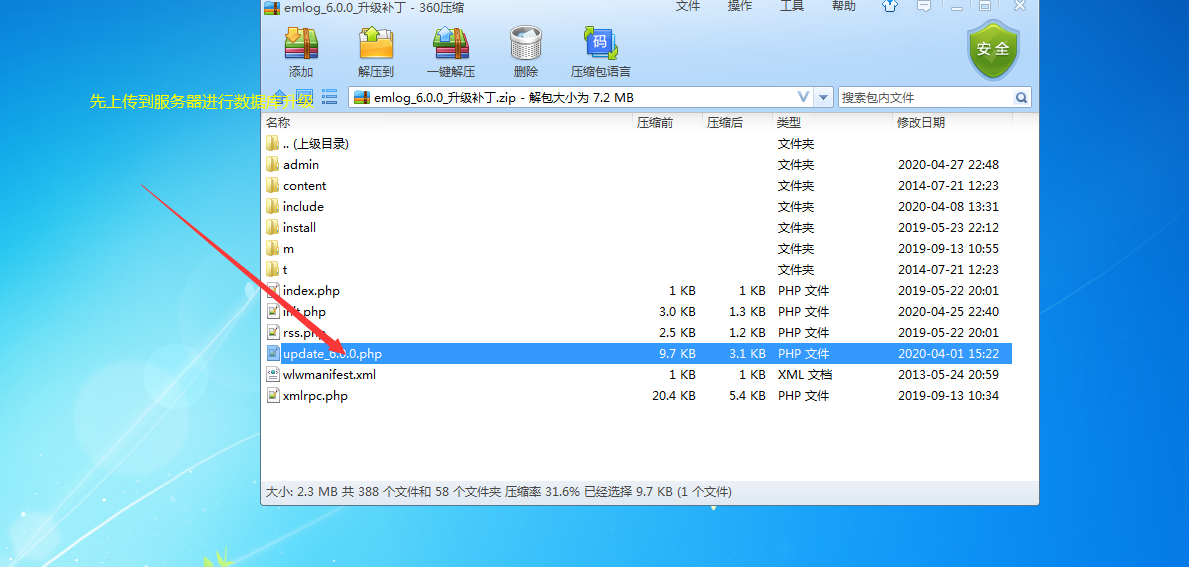Viewport: 1189px width, 567px height.
Task: Open the 工具 menu
Action: coord(791,7)
